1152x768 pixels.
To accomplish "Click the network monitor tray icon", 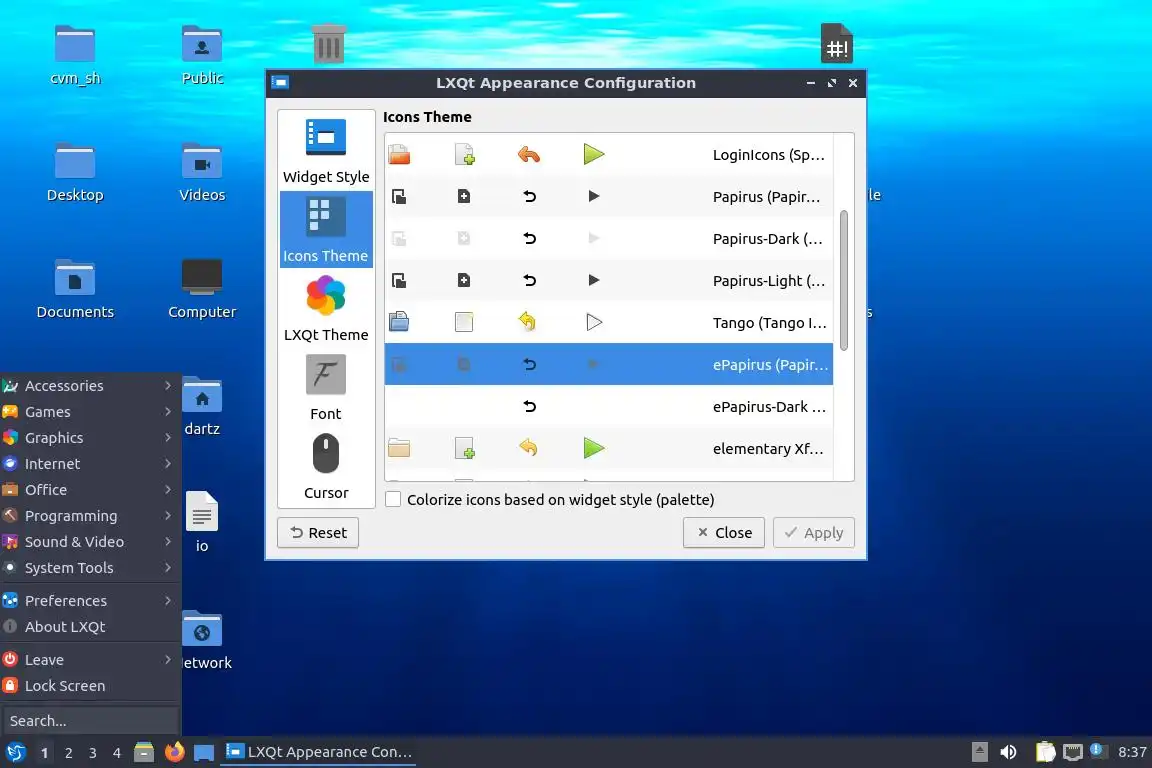I will (1073, 752).
